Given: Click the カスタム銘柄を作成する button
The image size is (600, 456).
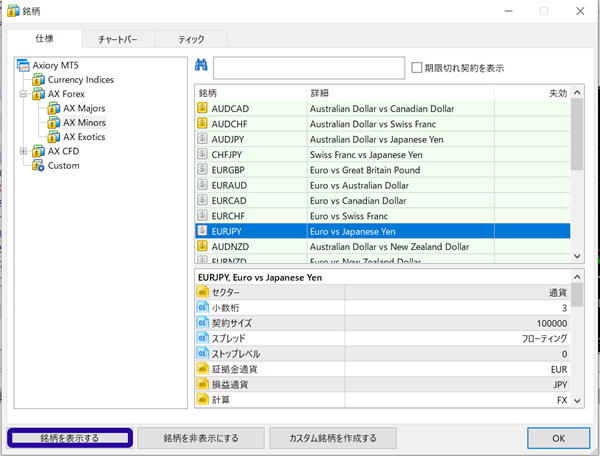Looking at the screenshot, I should tap(333, 438).
